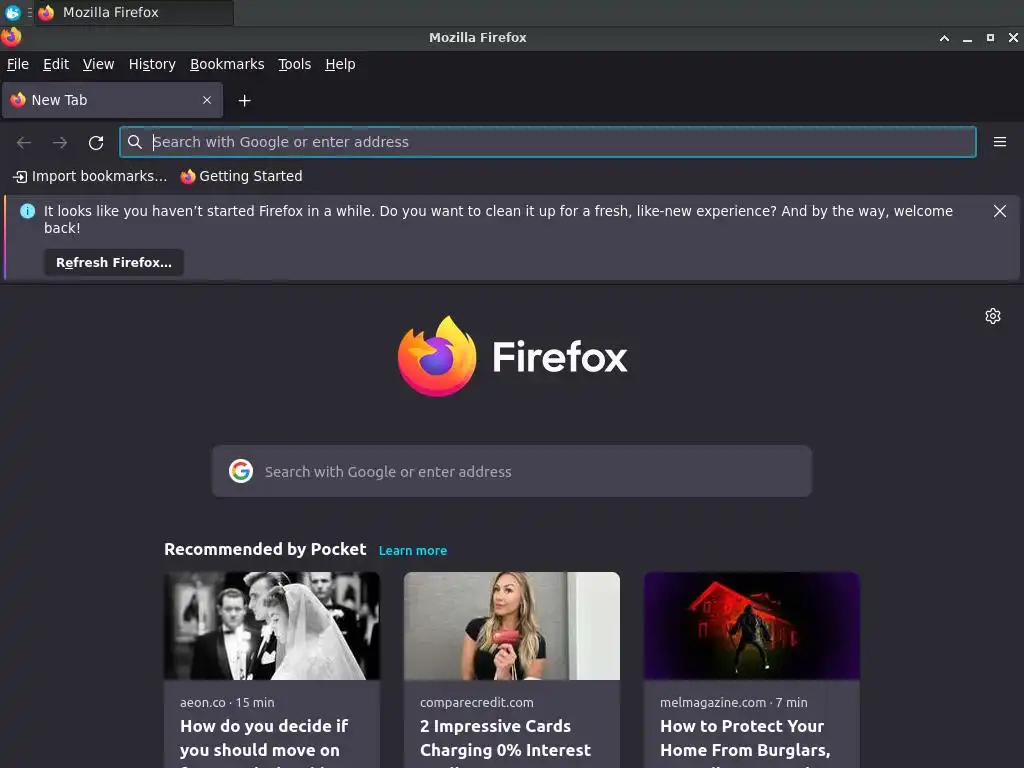
Task: Click Import bookmarks in bookmarks toolbar
Action: tap(90, 176)
